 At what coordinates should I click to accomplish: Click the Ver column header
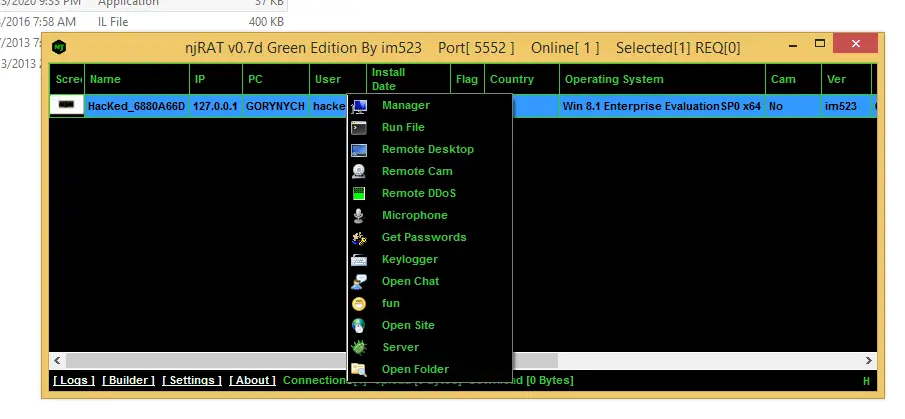[x=846, y=79]
